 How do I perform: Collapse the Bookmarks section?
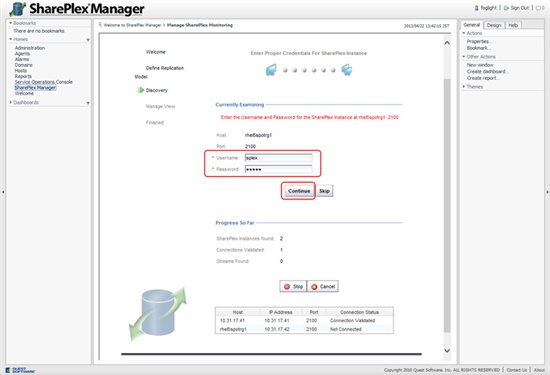pos(11,23)
